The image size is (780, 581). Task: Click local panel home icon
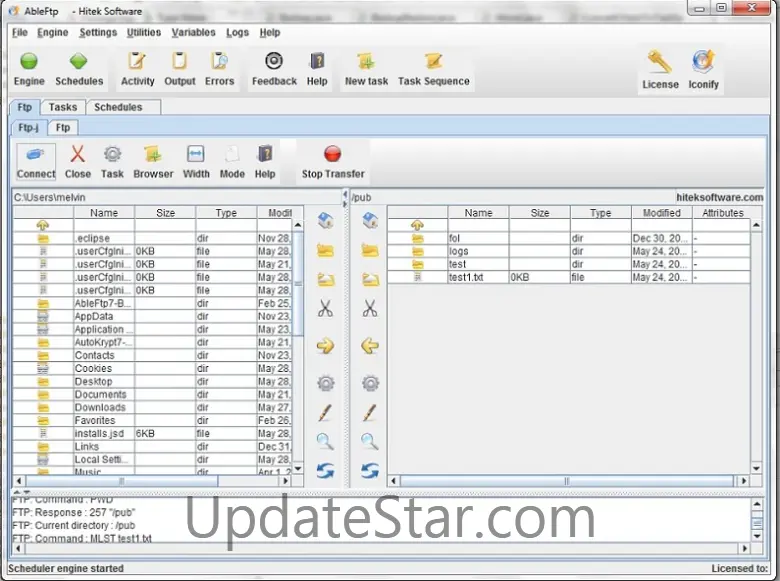(x=325, y=220)
